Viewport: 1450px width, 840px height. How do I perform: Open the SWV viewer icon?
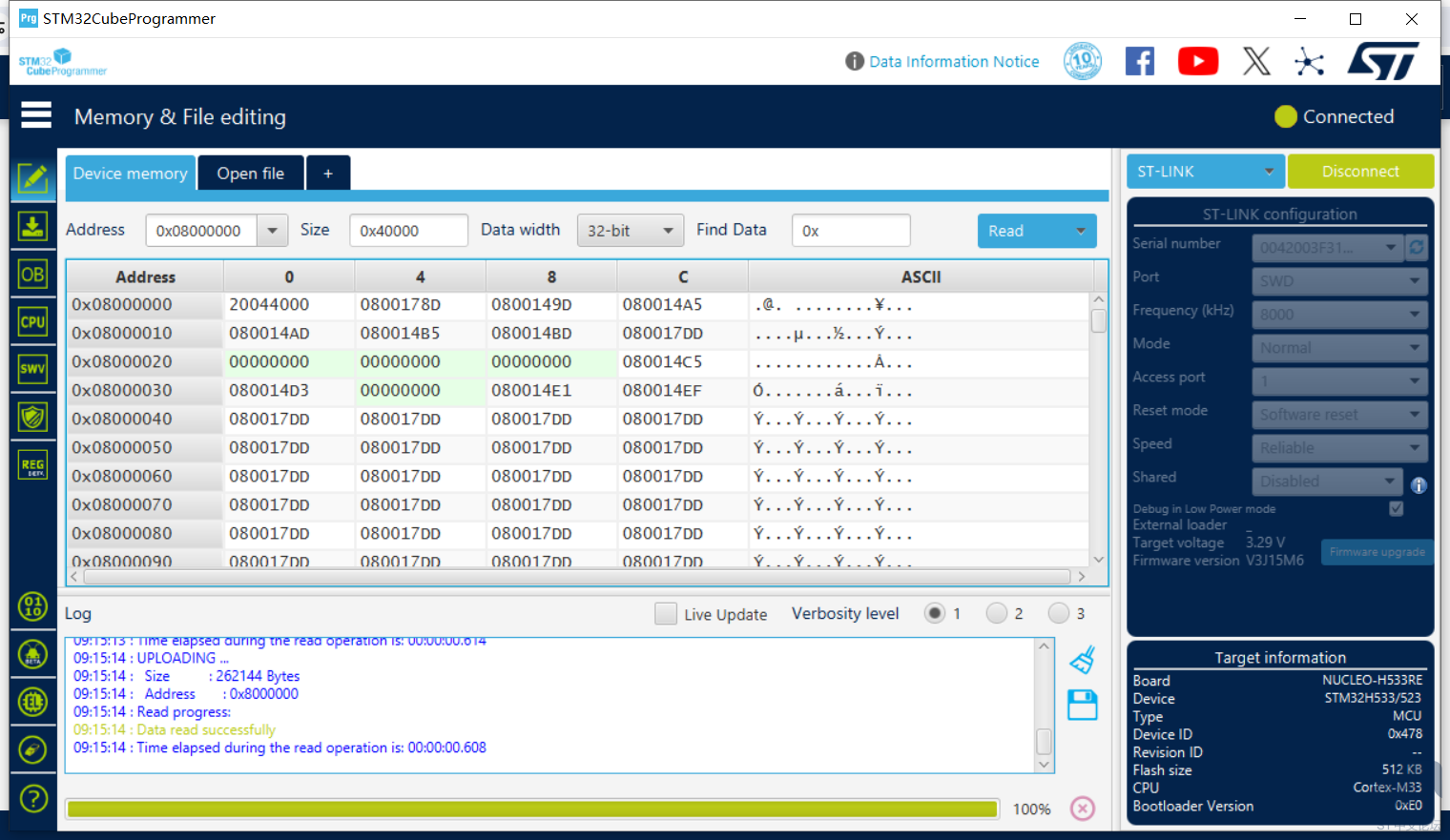point(32,369)
